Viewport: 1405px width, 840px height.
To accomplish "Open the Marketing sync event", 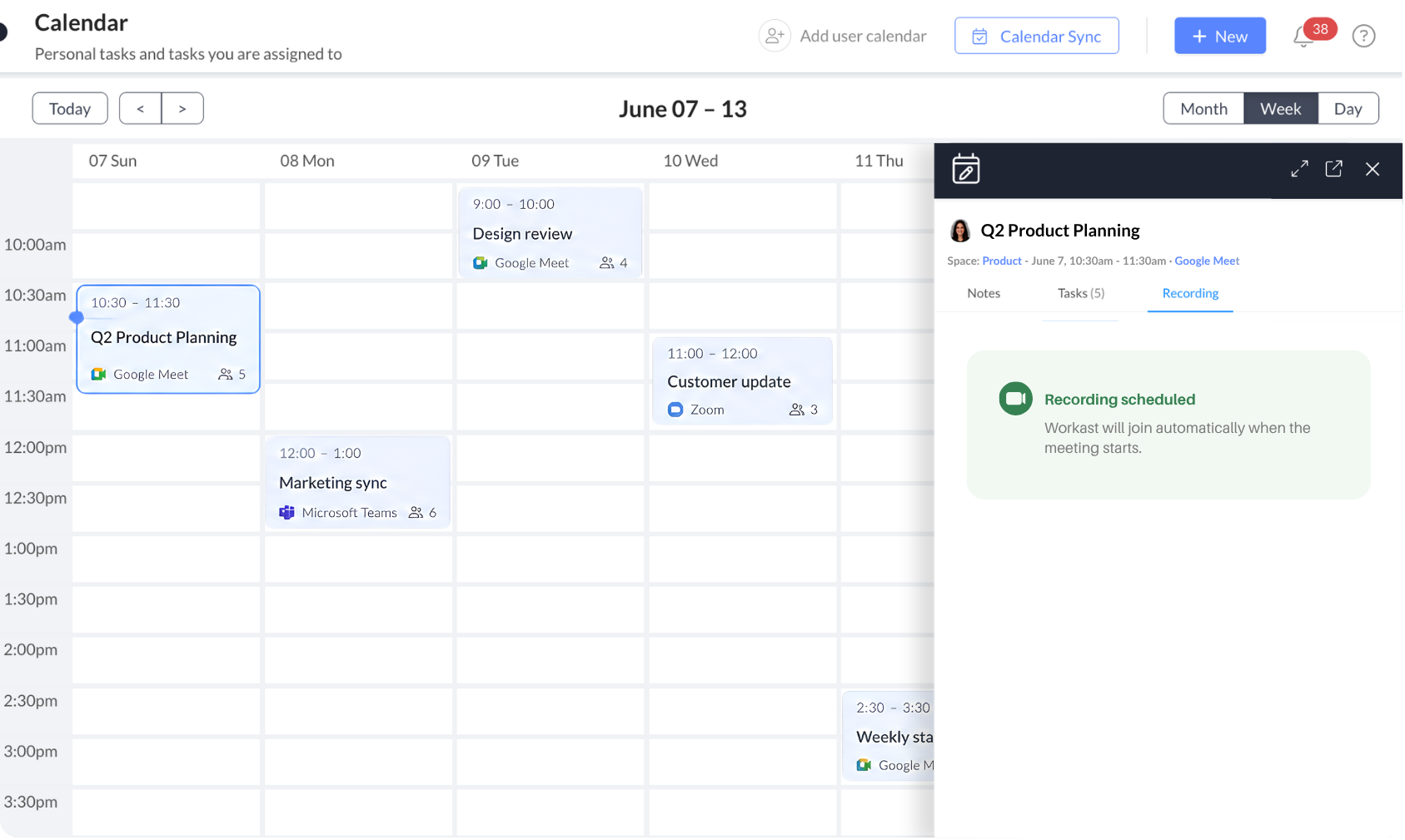I will (x=358, y=482).
